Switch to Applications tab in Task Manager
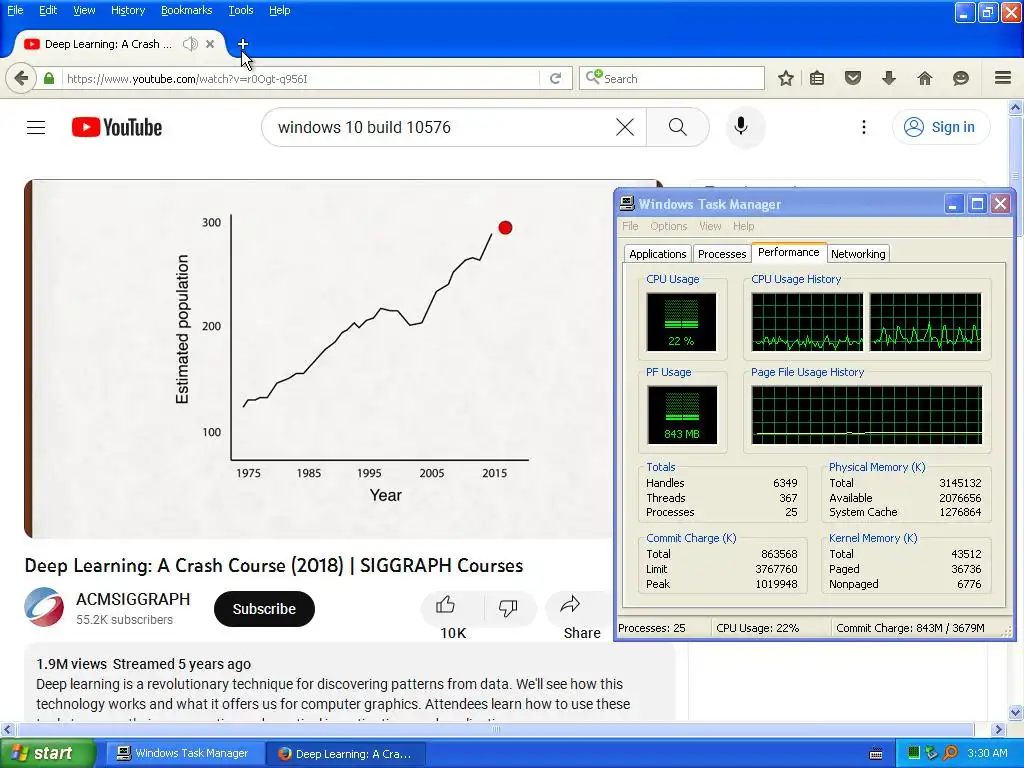1024x768 pixels. (657, 254)
